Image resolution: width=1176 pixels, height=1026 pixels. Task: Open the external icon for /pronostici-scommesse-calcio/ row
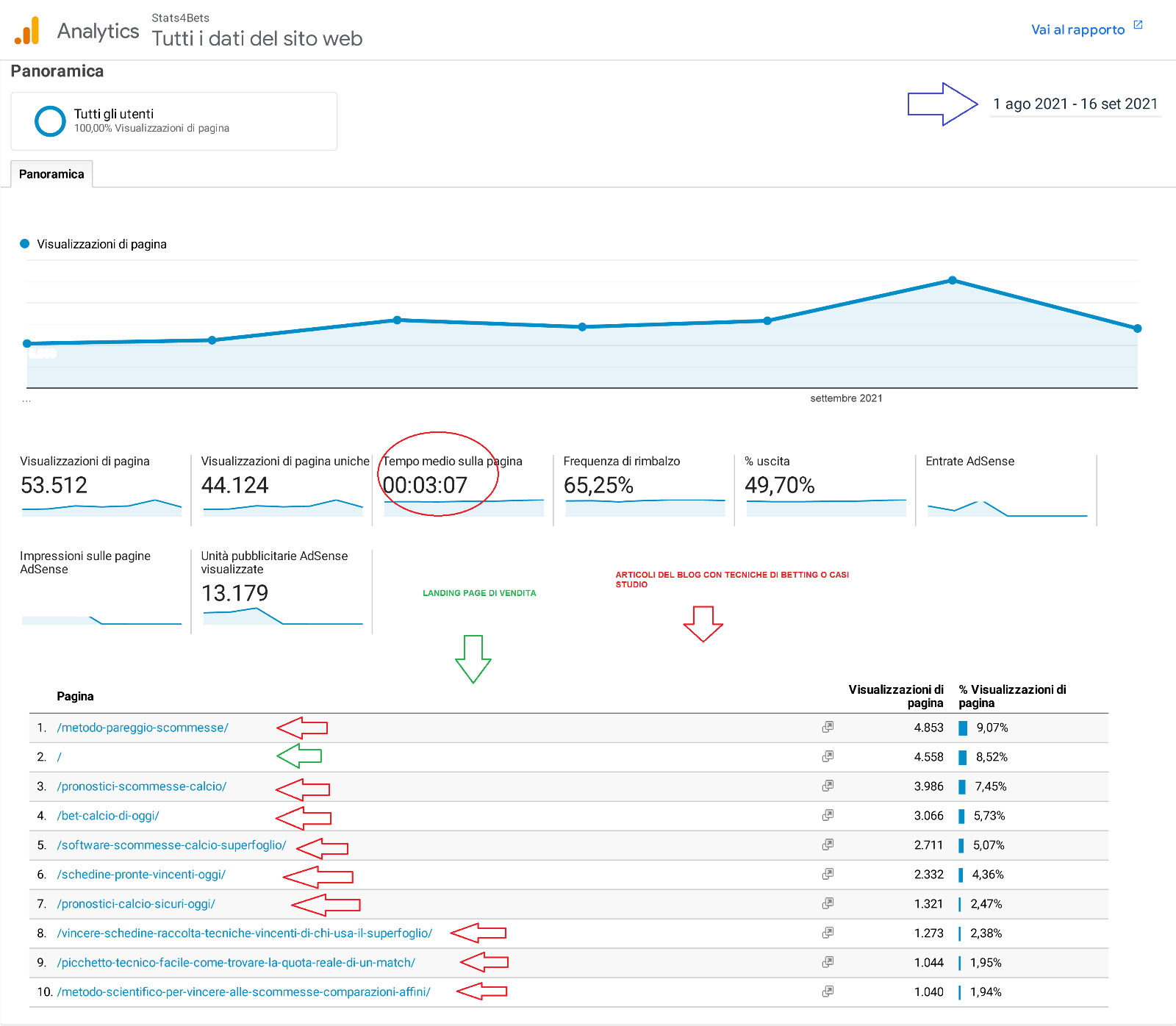828,786
